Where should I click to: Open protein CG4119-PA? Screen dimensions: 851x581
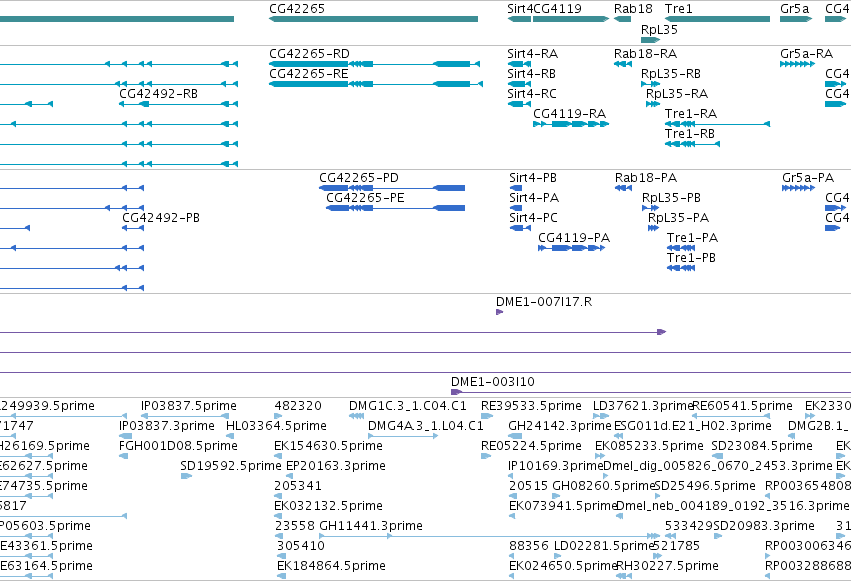(571, 248)
